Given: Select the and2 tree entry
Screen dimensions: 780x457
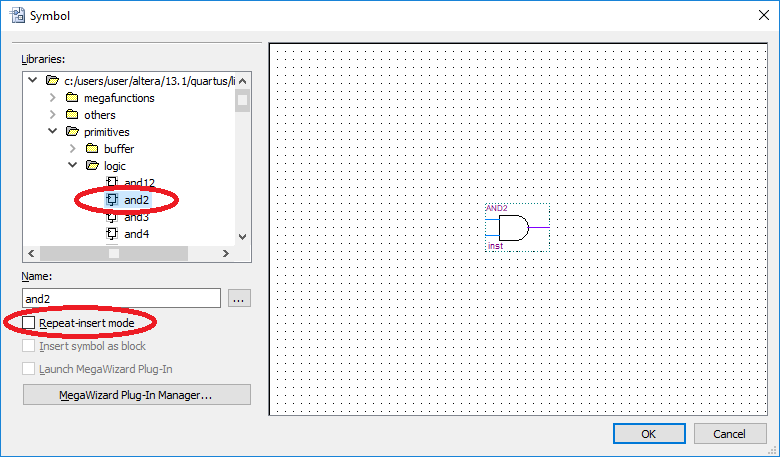Looking at the screenshot, I should coord(136,199).
